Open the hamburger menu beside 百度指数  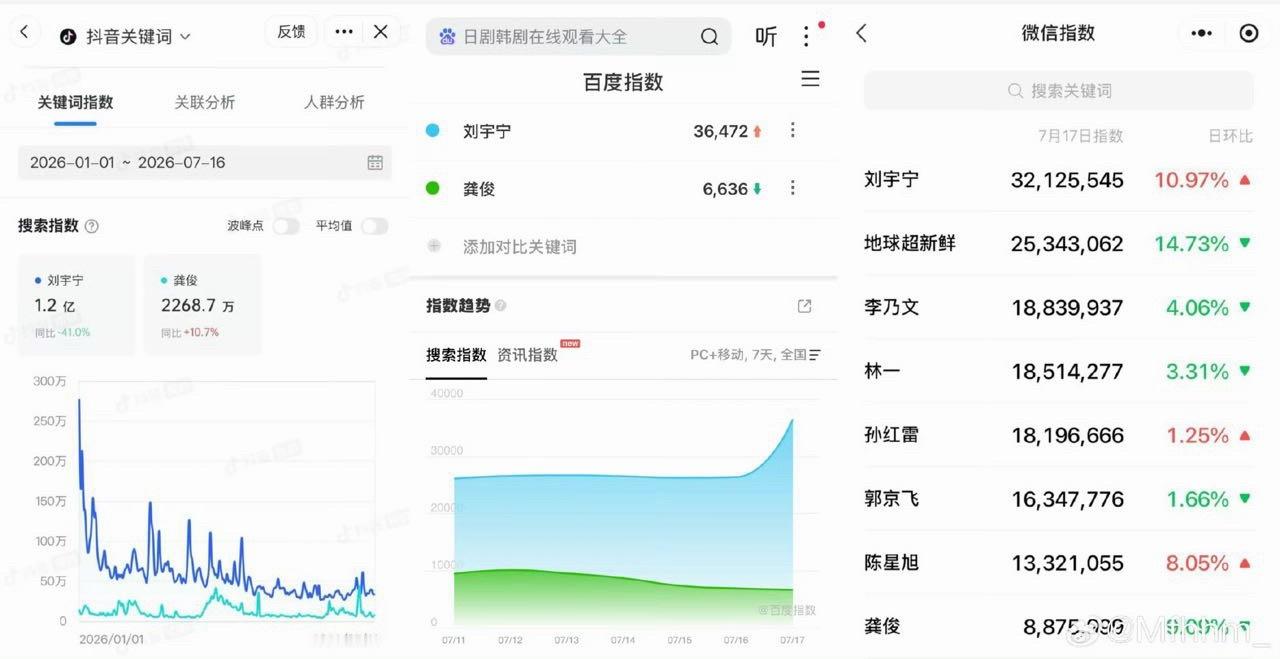point(810,79)
